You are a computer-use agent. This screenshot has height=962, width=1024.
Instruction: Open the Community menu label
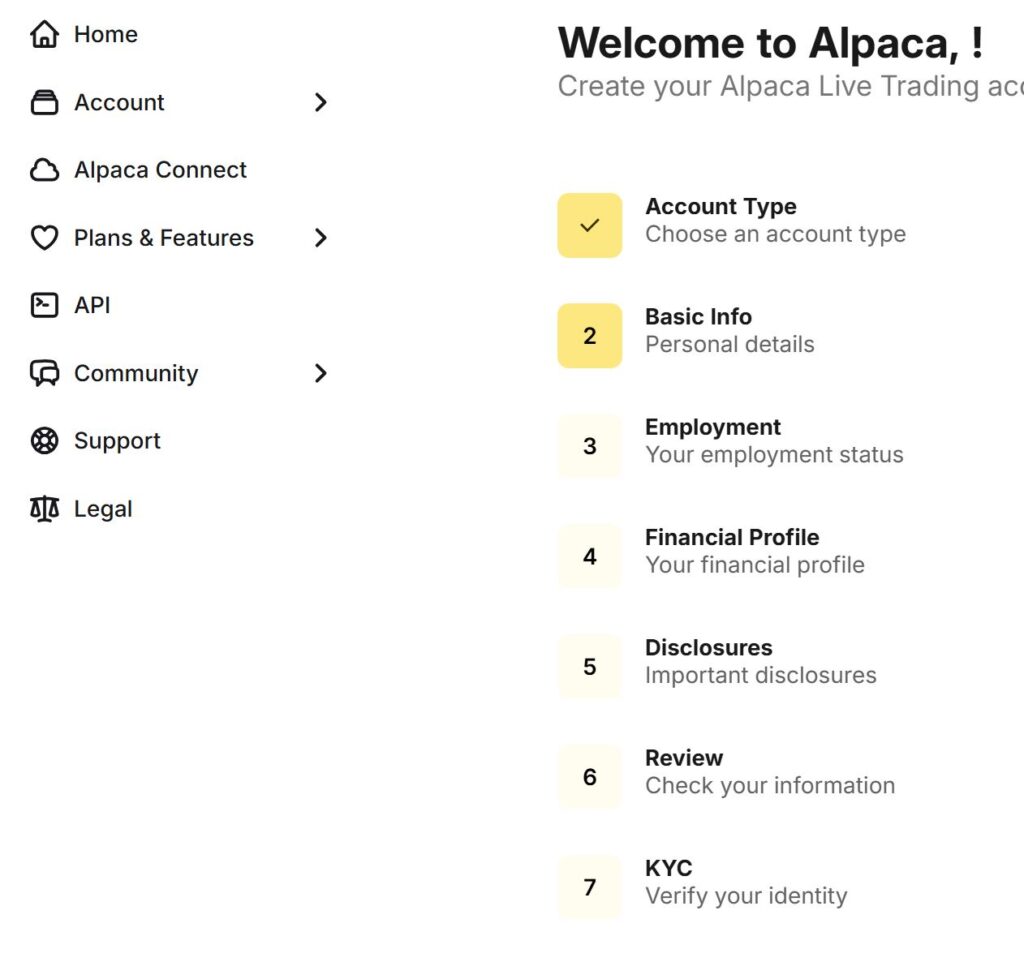[x=136, y=374]
